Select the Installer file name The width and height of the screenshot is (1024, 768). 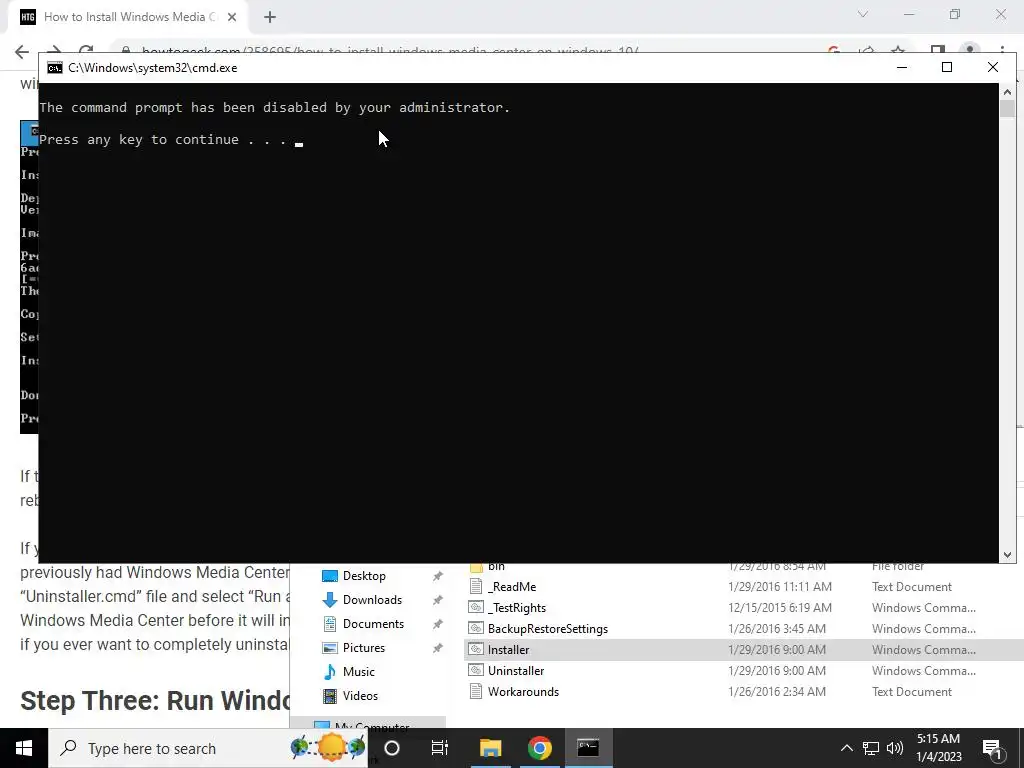[x=508, y=650]
